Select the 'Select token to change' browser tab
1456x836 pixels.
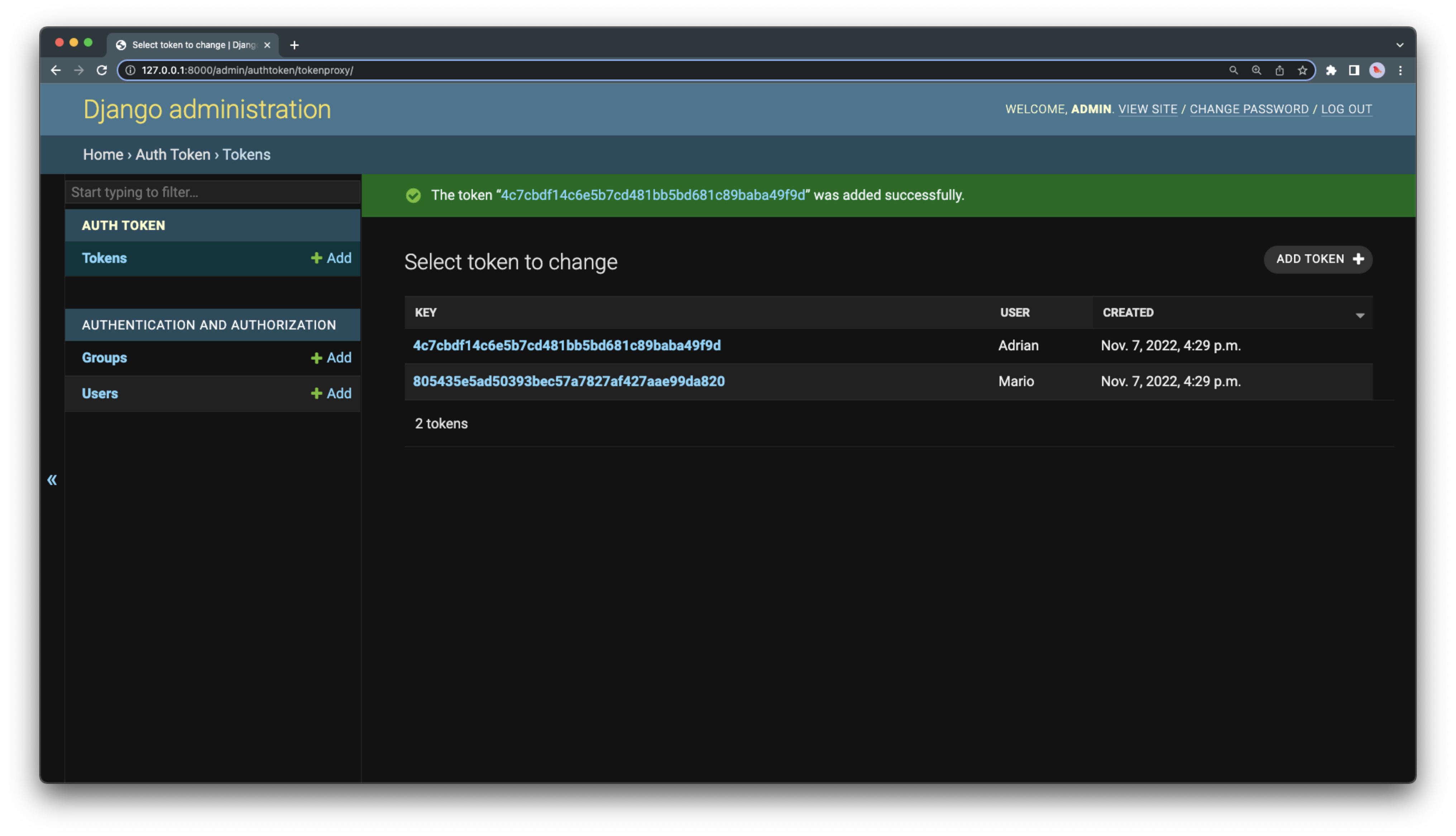[190, 45]
